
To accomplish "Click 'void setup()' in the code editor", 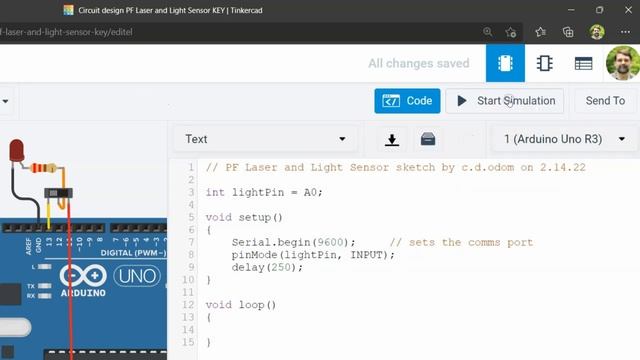I will [x=244, y=218].
